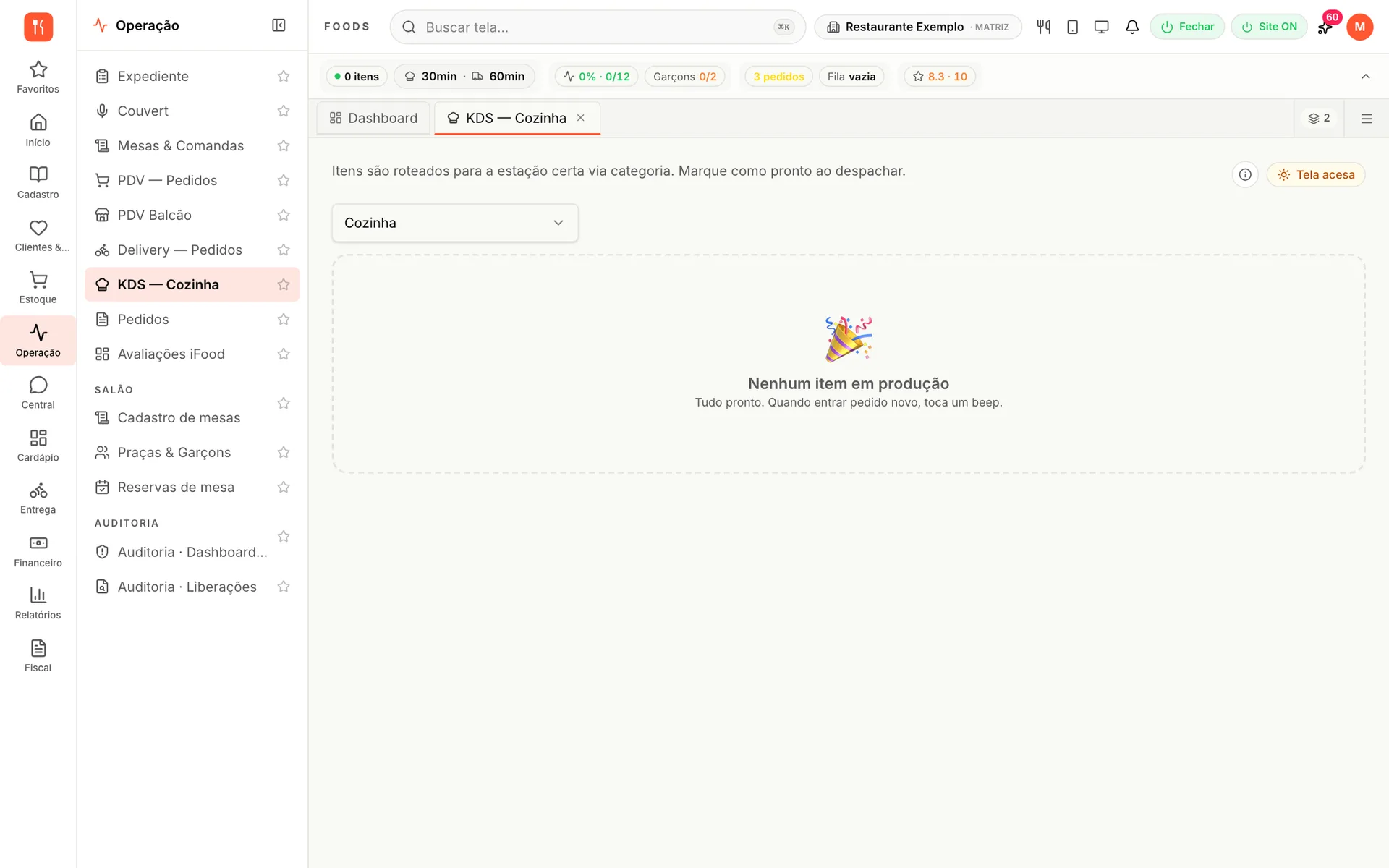Star the Avaliações iFood item
1389x868 pixels.
(284, 354)
